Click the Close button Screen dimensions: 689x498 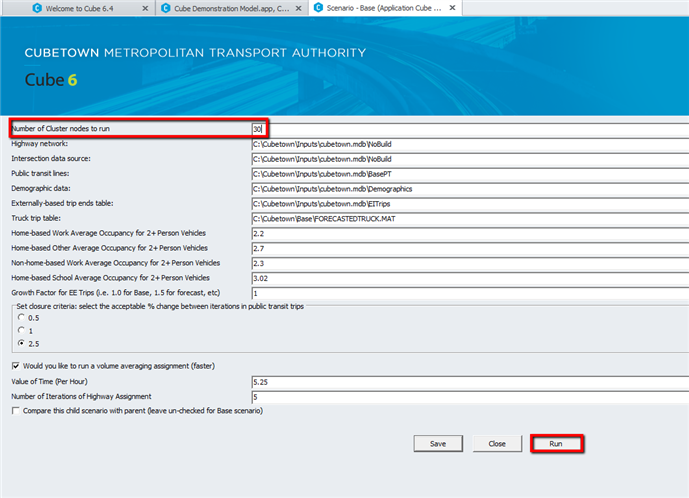click(x=497, y=443)
